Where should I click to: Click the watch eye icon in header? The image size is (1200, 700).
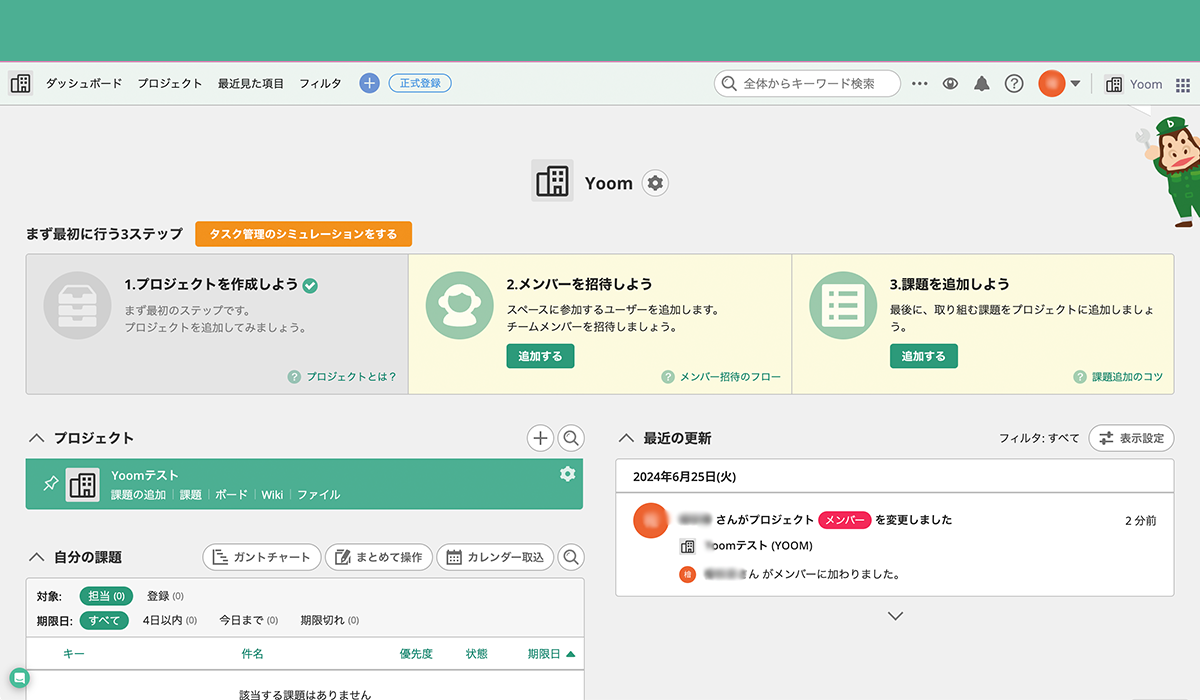950,84
